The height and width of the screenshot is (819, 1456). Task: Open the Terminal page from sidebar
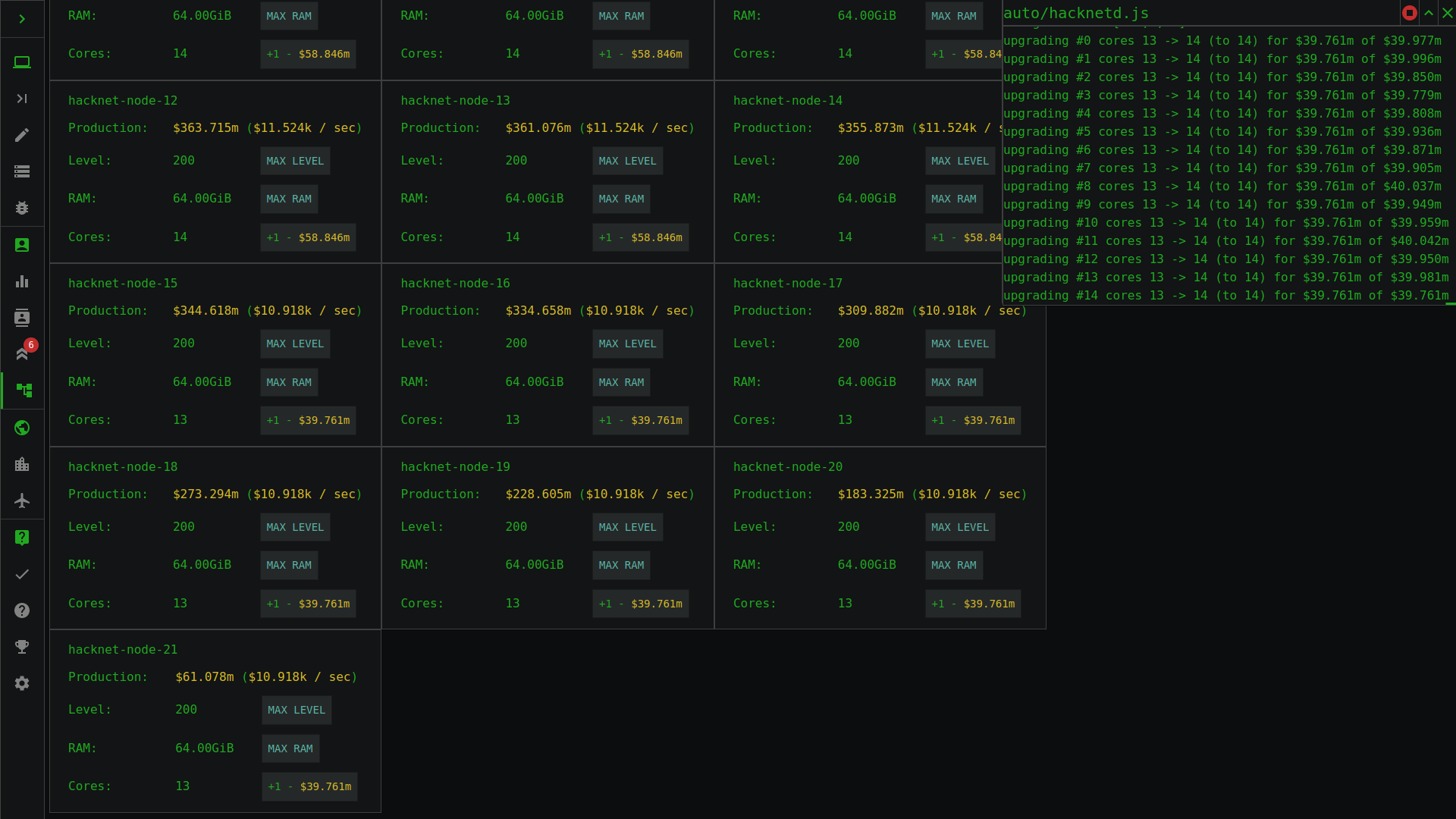click(22, 99)
